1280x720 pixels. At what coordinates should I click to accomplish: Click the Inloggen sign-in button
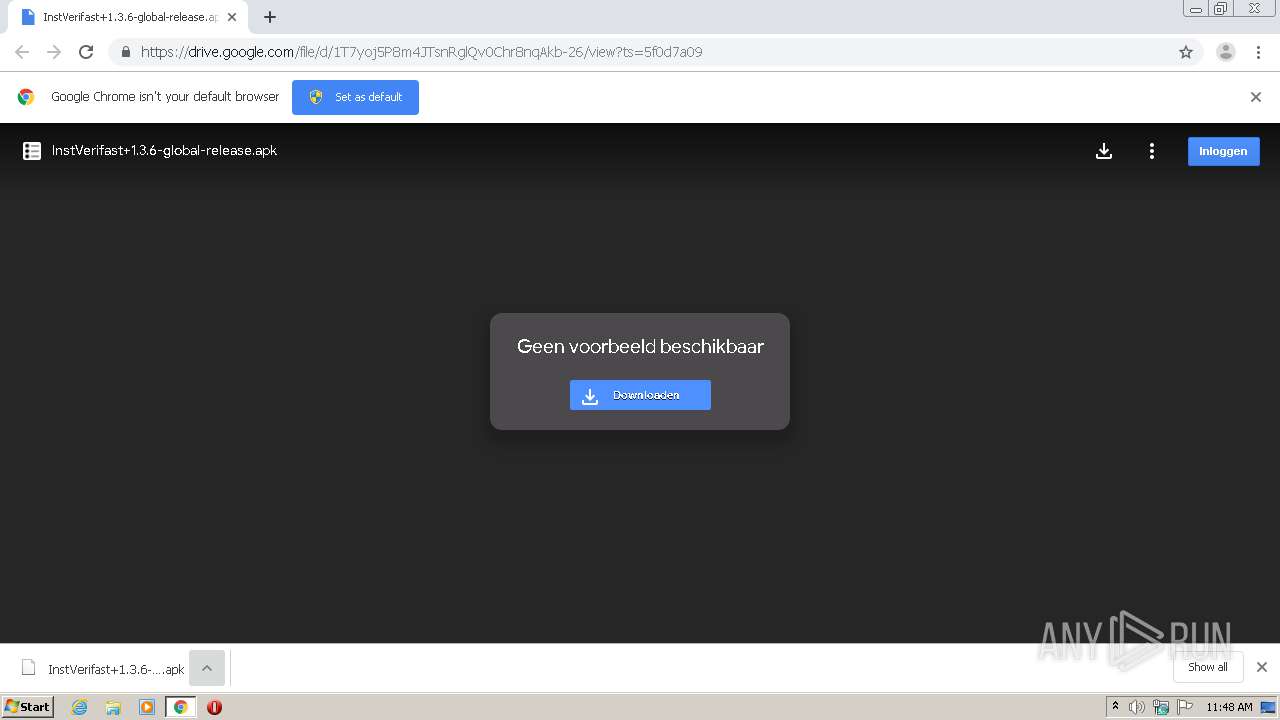[1223, 151]
